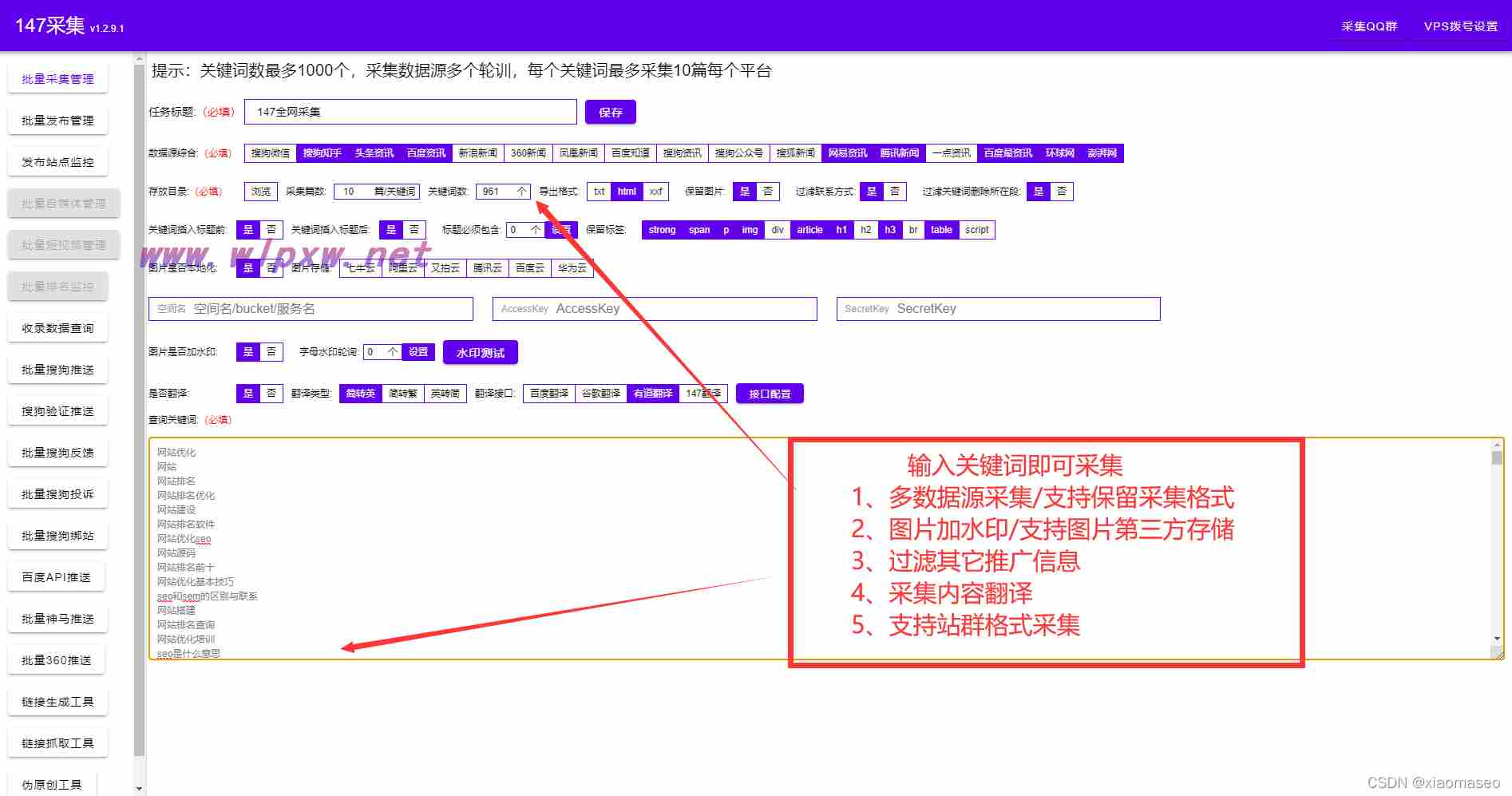Open VPS拨号设置 in the header
This screenshot has height=796, width=1512.
pyautogui.click(x=1461, y=26)
